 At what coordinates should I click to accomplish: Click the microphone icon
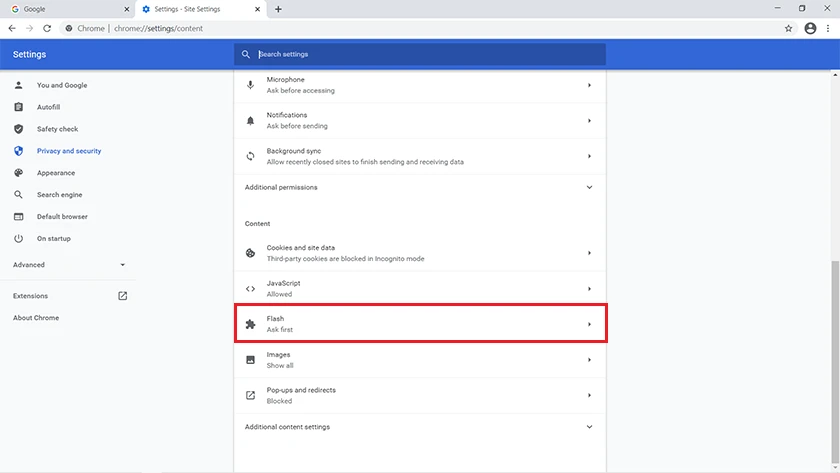pyautogui.click(x=250, y=85)
